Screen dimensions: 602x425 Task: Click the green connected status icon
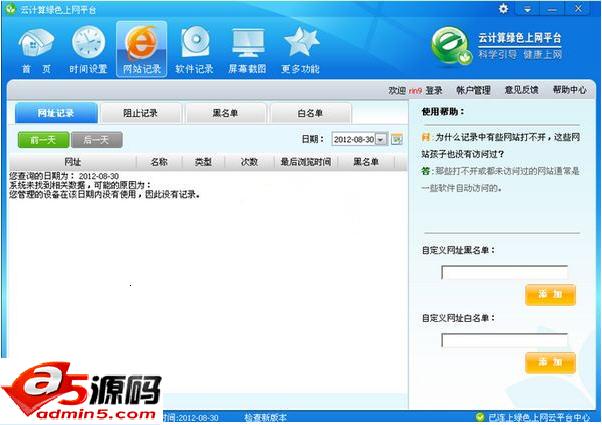[480, 417]
